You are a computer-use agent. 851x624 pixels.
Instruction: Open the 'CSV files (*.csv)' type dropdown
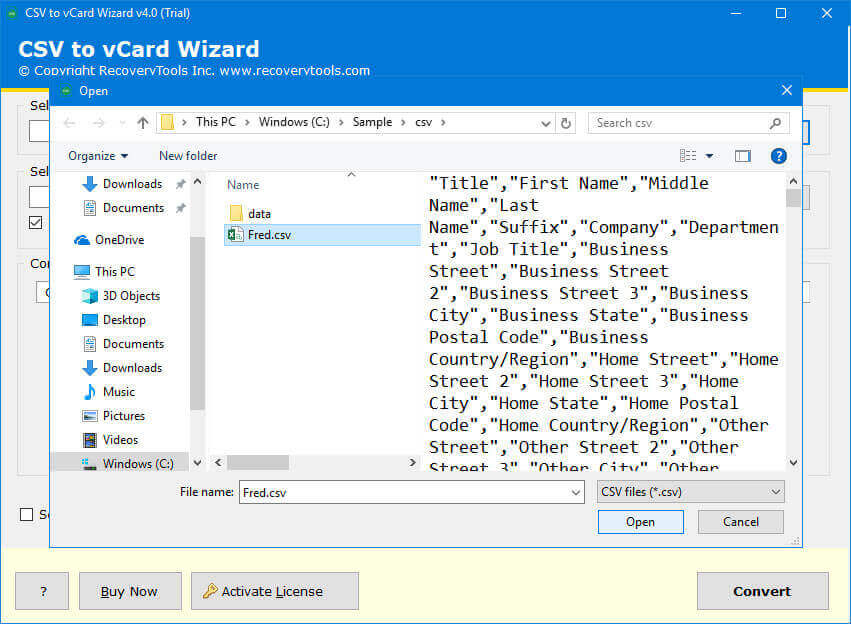pyautogui.click(x=690, y=492)
